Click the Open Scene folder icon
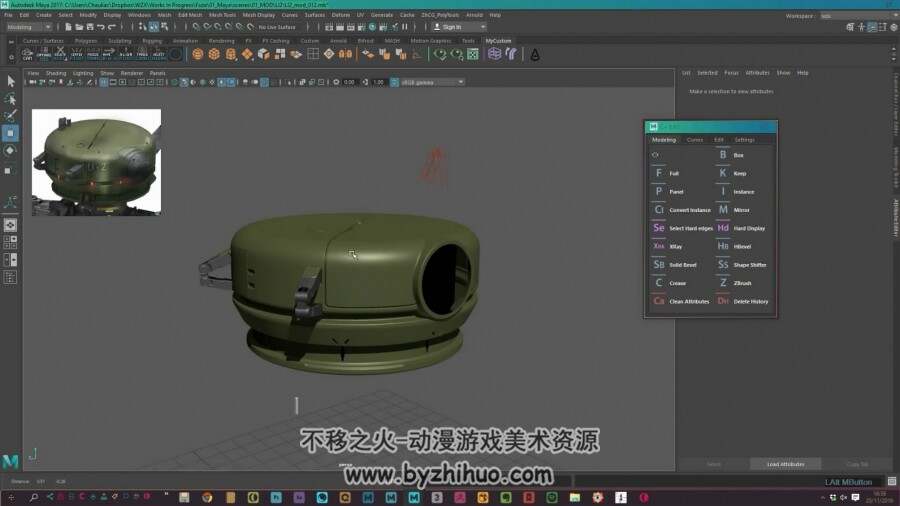The height and width of the screenshot is (506, 900). point(79,27)
